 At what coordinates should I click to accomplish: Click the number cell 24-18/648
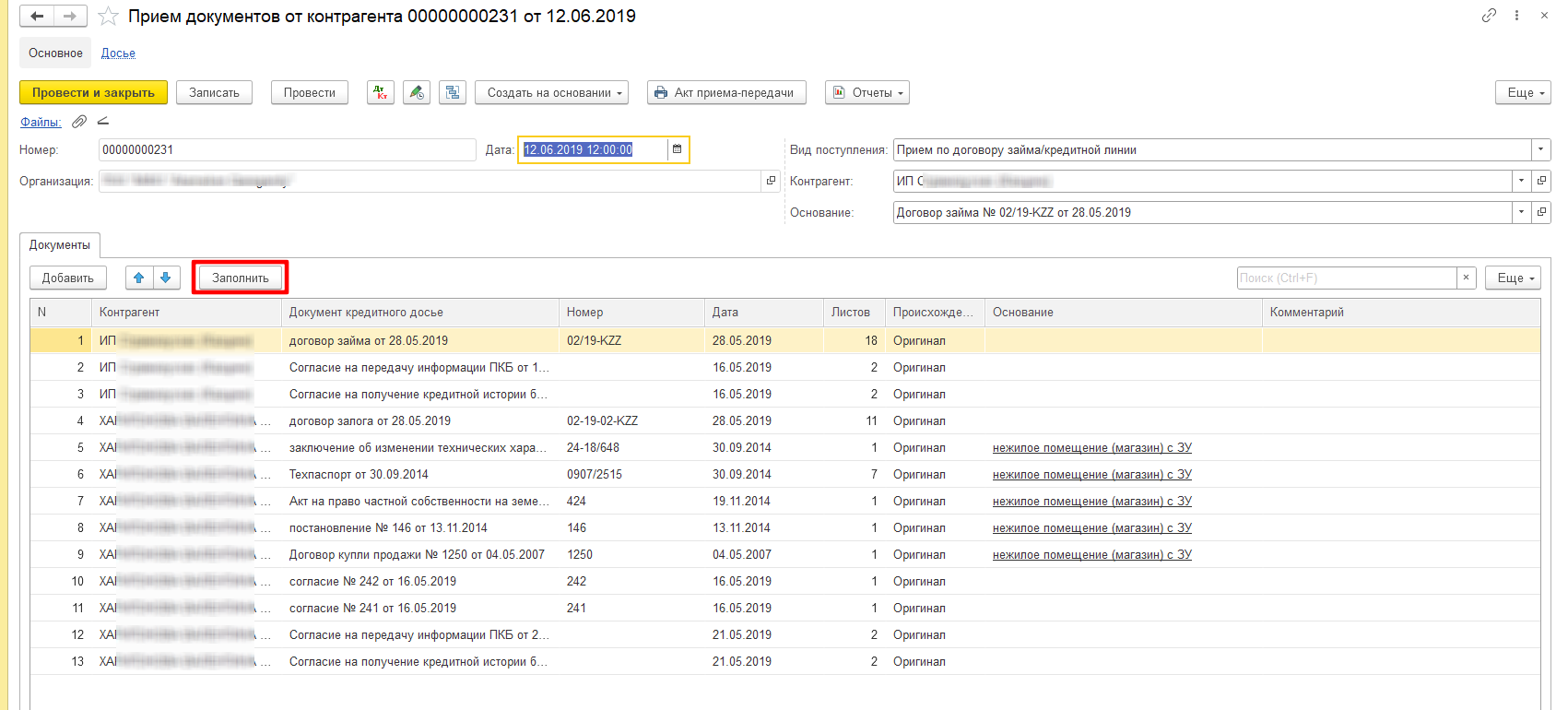coord(631,447)
